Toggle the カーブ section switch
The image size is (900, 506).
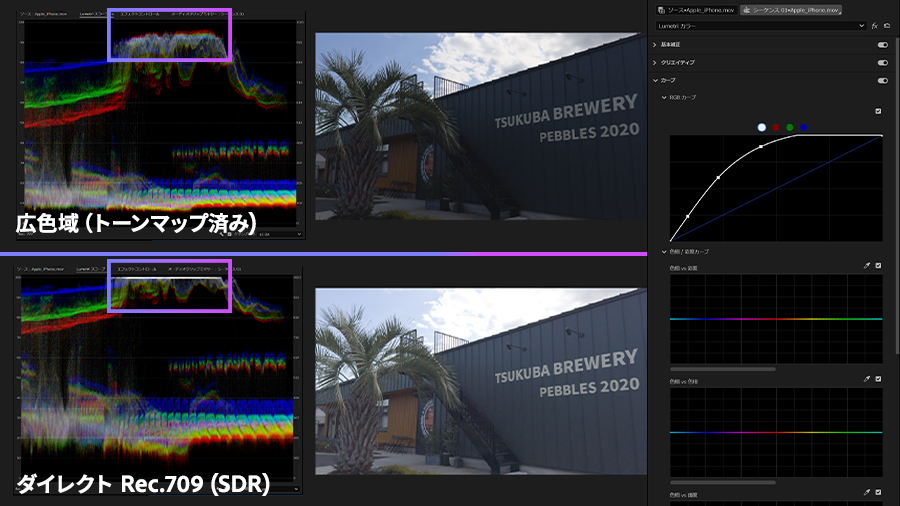[x=883, y=80]
